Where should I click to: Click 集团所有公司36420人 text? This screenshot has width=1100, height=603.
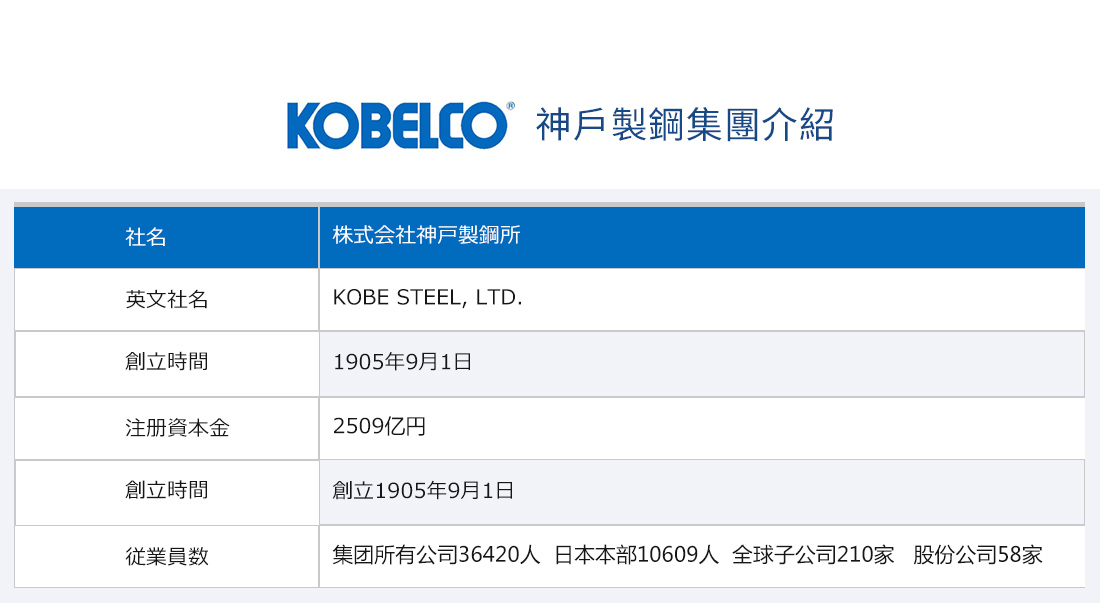(x=436, y=555)
